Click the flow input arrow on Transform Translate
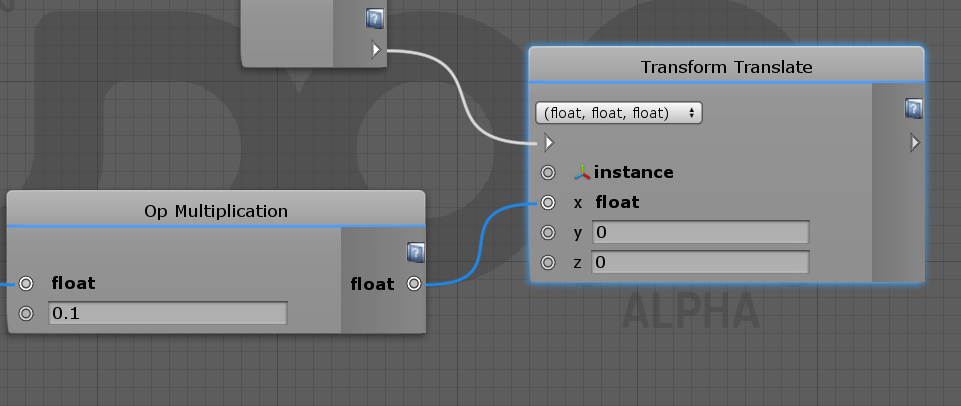 click(549, 143)
